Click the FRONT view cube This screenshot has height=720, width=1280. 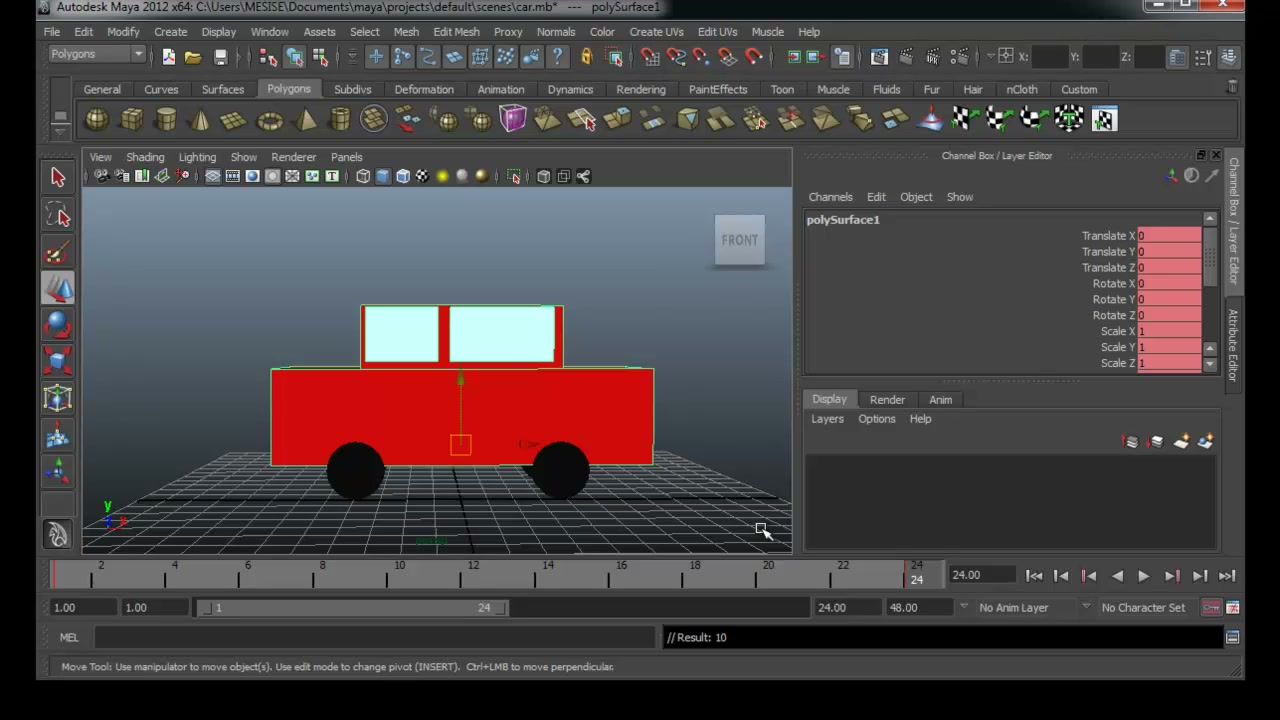(x=740, y=240)
